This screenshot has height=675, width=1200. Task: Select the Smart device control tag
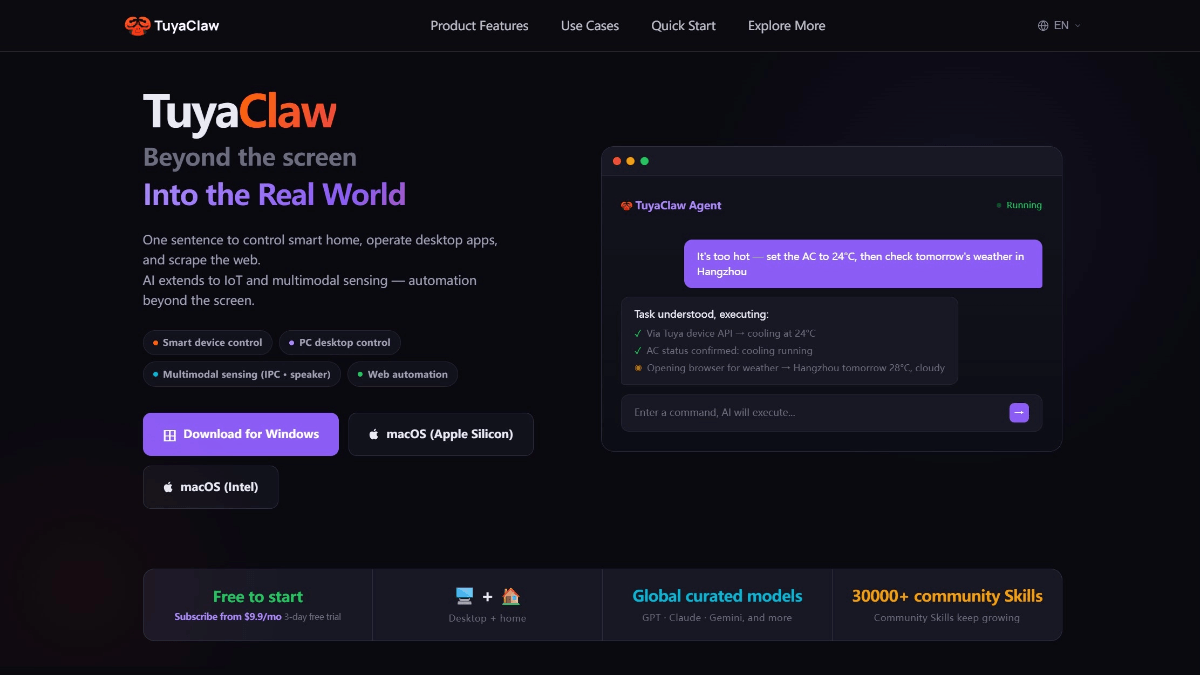[207, 343]
